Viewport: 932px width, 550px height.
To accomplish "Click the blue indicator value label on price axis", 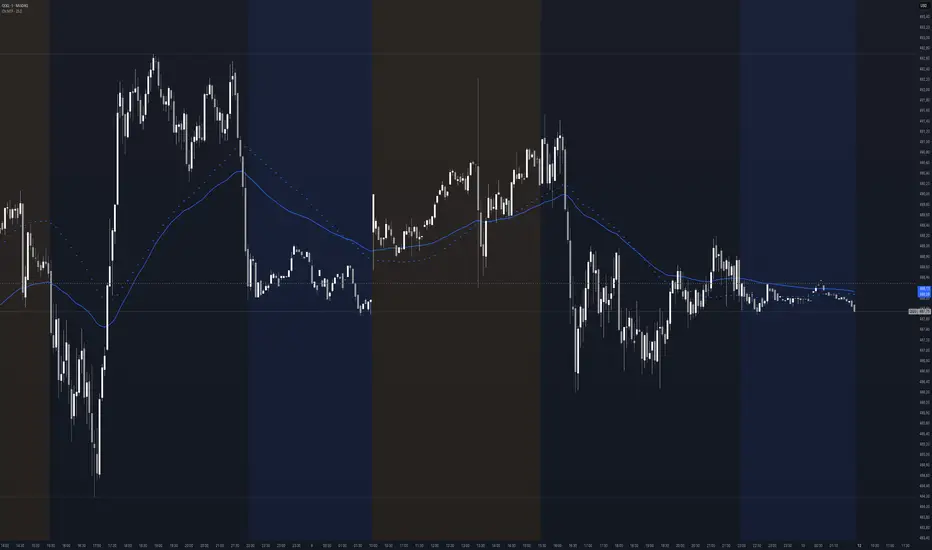I will pyautogui.click(x=924, y=291).
